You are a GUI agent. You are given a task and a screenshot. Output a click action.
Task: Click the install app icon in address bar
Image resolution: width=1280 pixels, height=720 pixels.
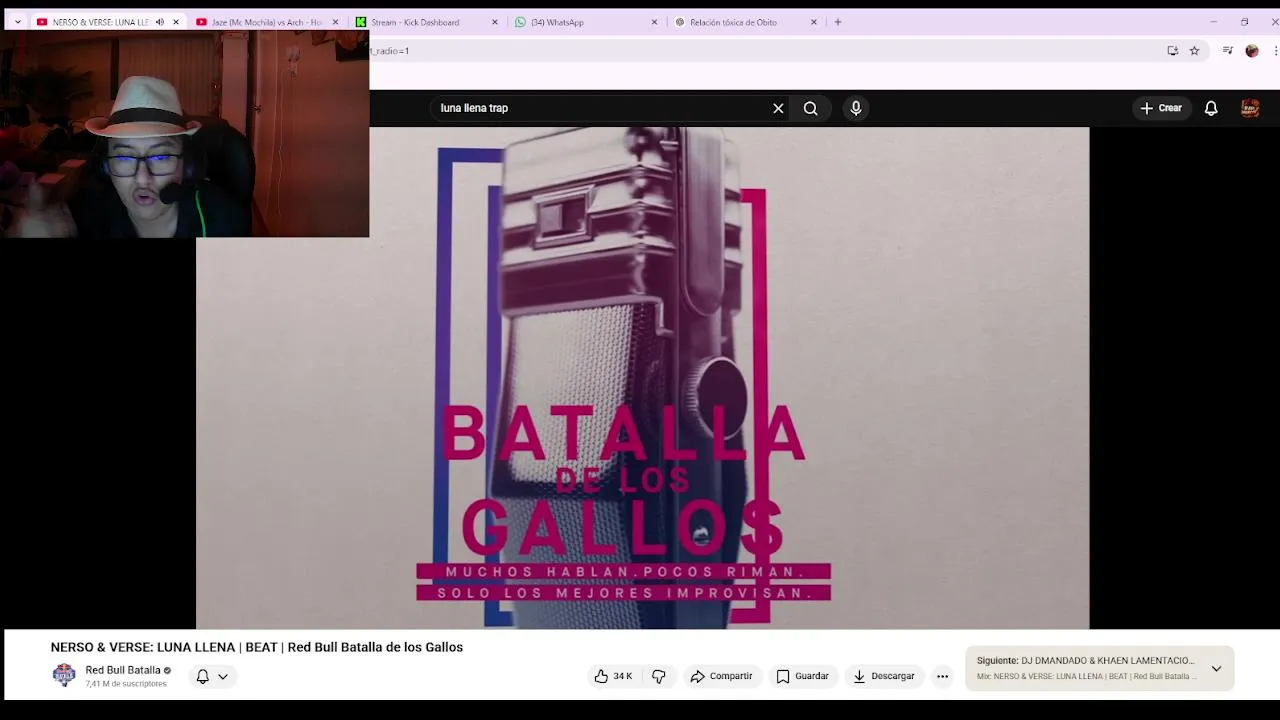(1173, 51)
